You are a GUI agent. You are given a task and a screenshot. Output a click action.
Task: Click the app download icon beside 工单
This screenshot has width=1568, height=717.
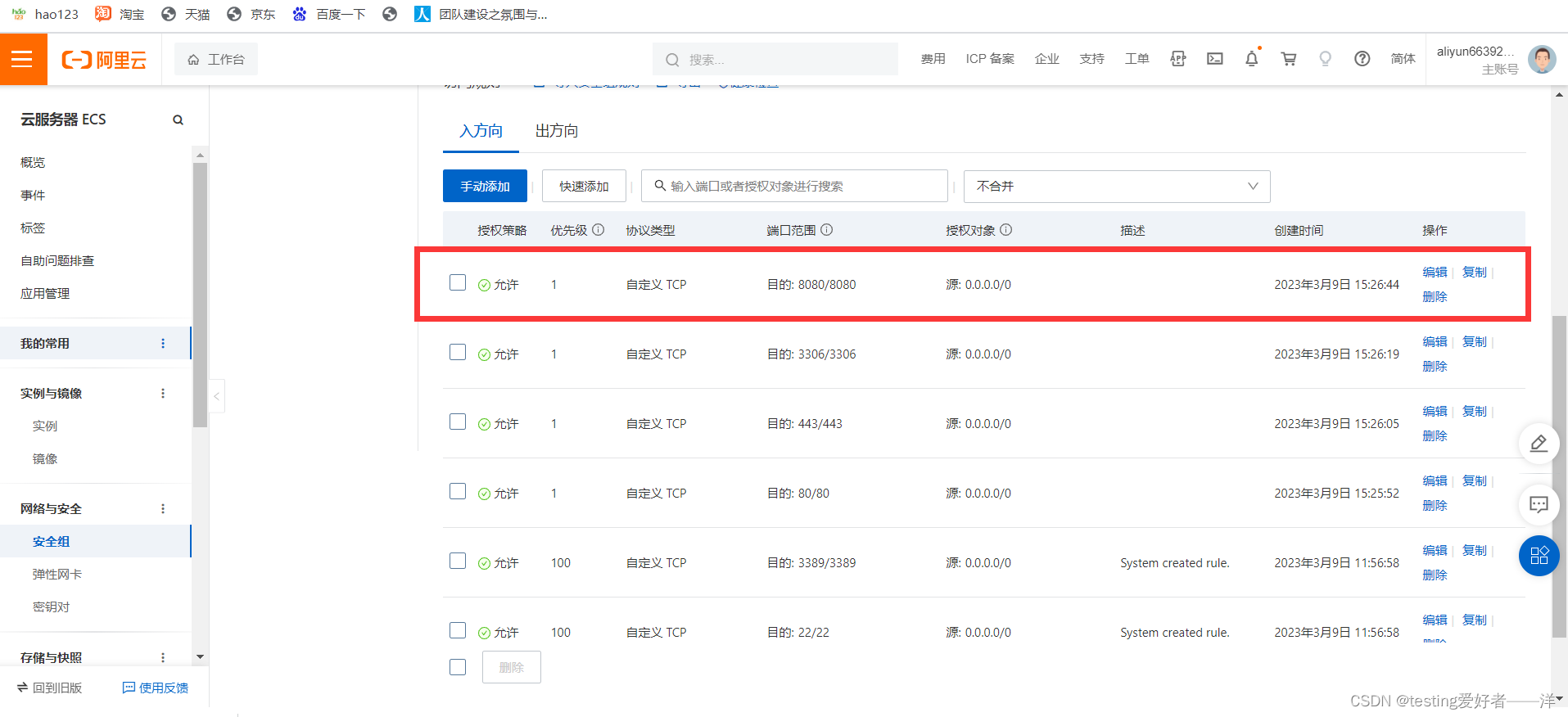coord(1178,59)
